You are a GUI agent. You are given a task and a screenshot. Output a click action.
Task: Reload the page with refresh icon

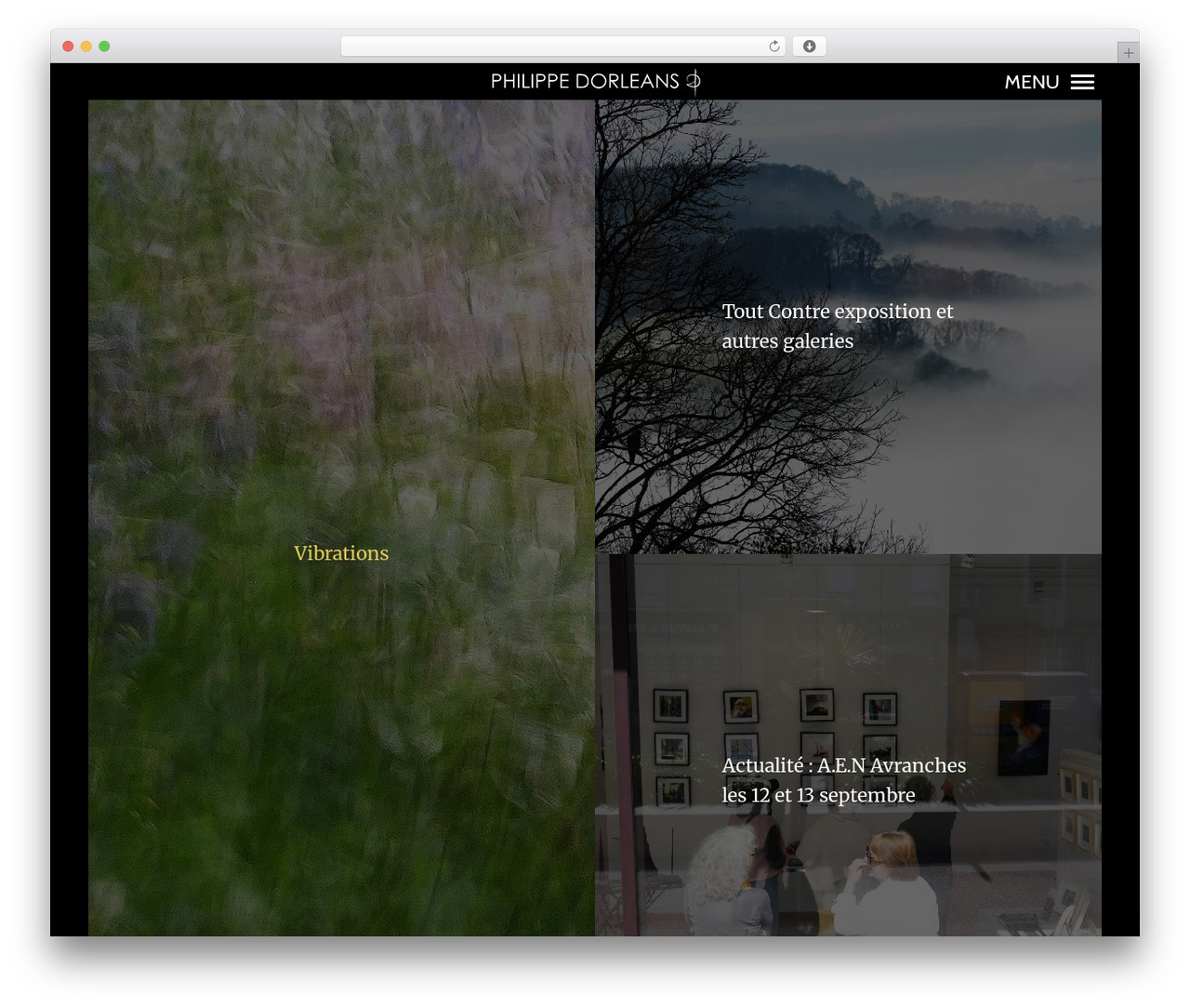[x=774, y=46]
